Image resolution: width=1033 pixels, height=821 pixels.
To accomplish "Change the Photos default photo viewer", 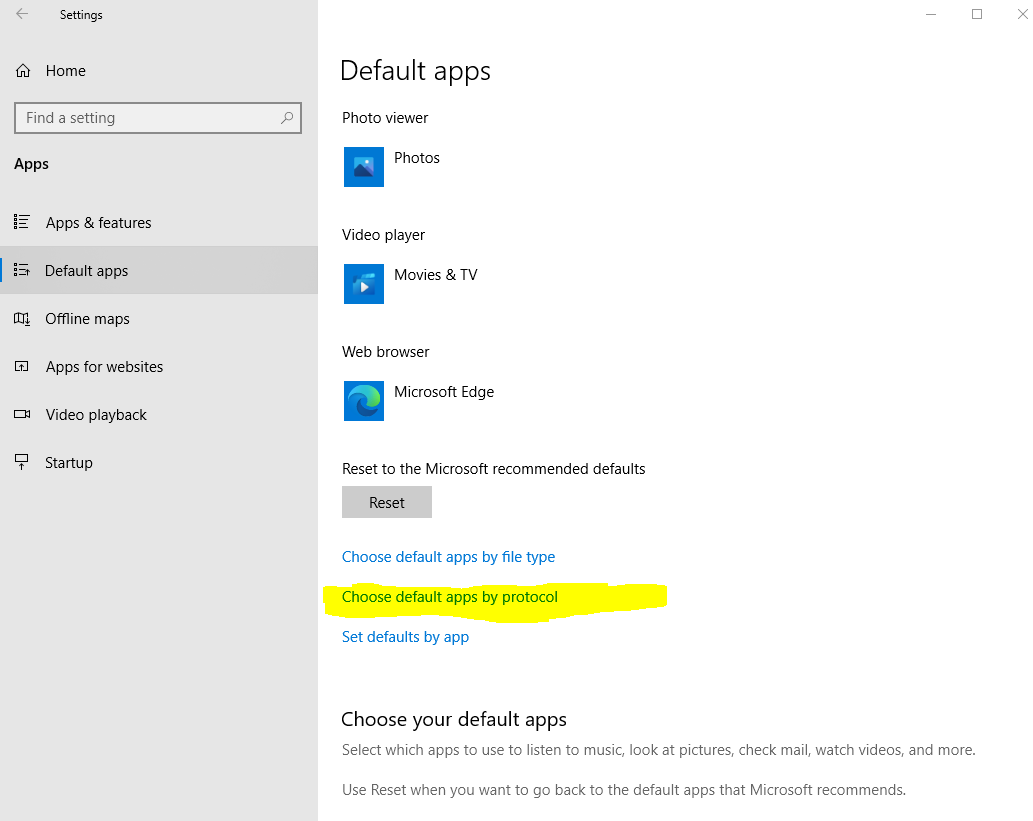I will [x=392, y=167].
